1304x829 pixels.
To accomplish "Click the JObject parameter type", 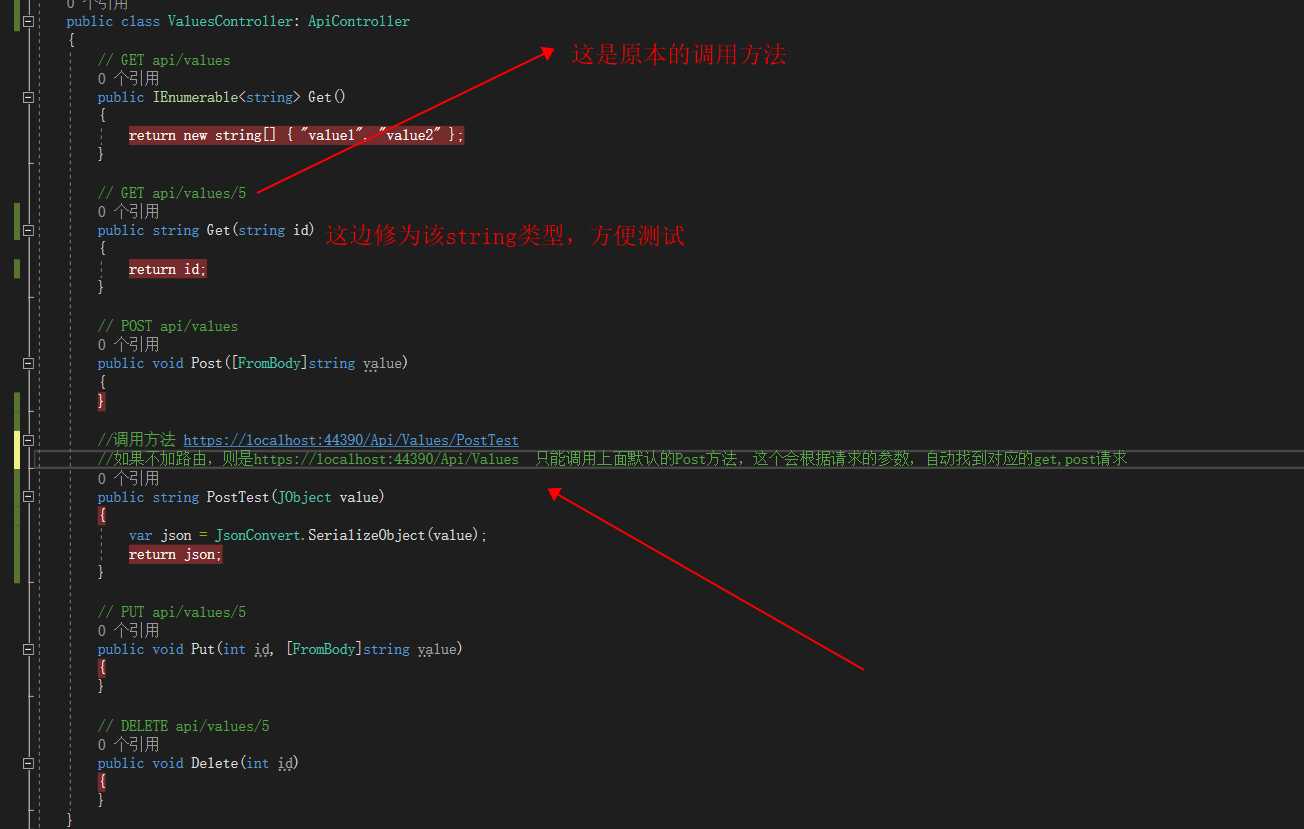I will [x=304, y=497].
